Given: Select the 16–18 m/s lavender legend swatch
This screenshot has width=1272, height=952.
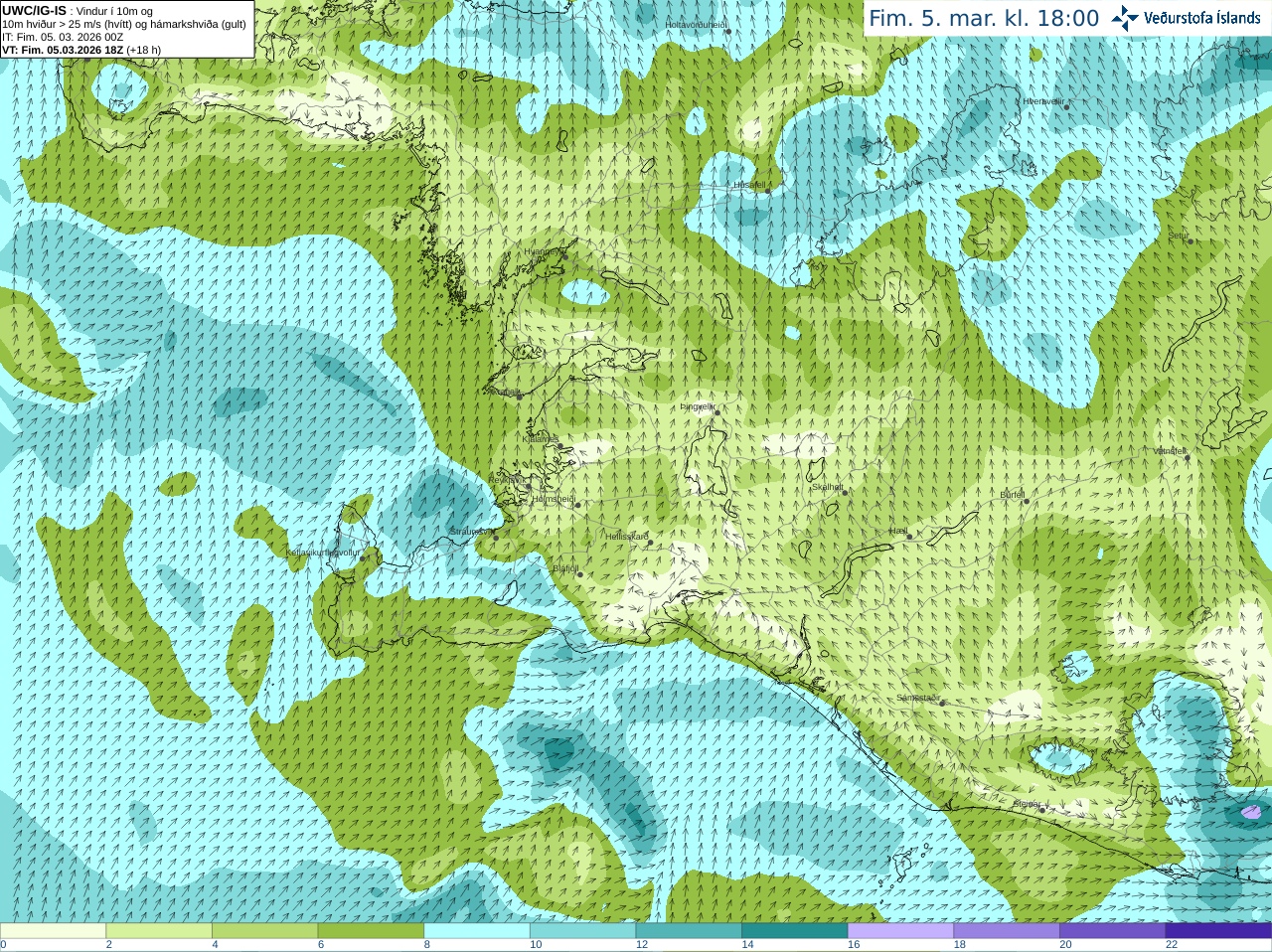Looking at the screenshot, I should pos(900,931).
